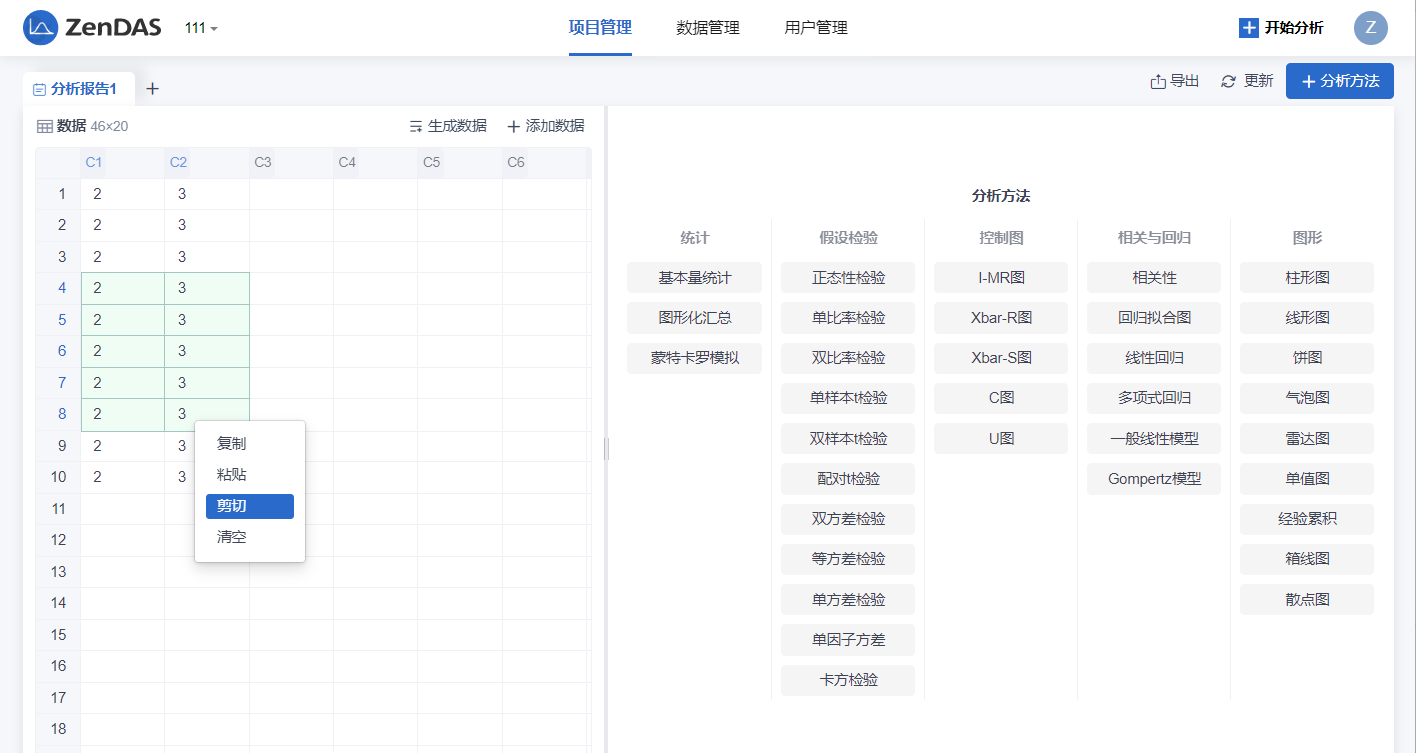Select 多项式回归

[1154, 398]
